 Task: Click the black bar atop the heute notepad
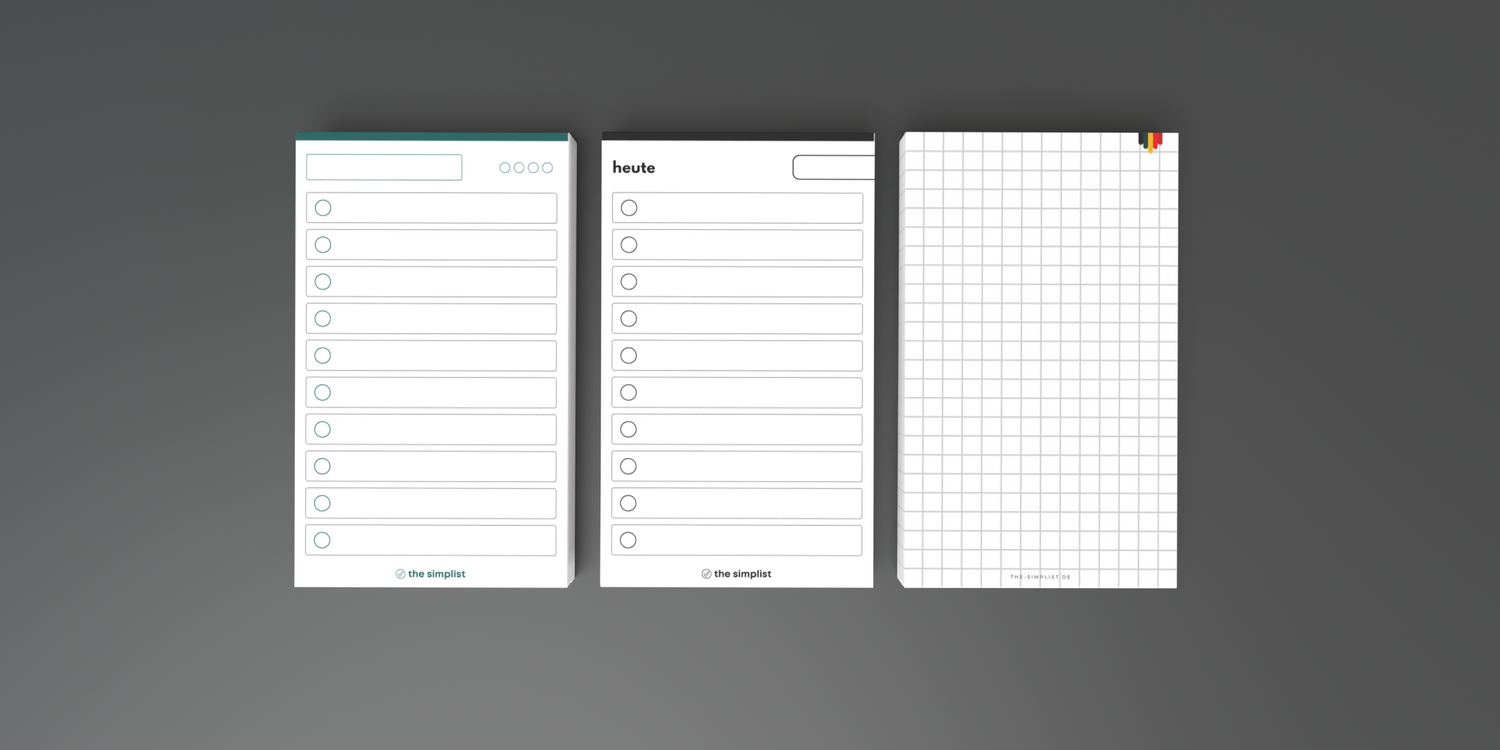pos(738,137)
